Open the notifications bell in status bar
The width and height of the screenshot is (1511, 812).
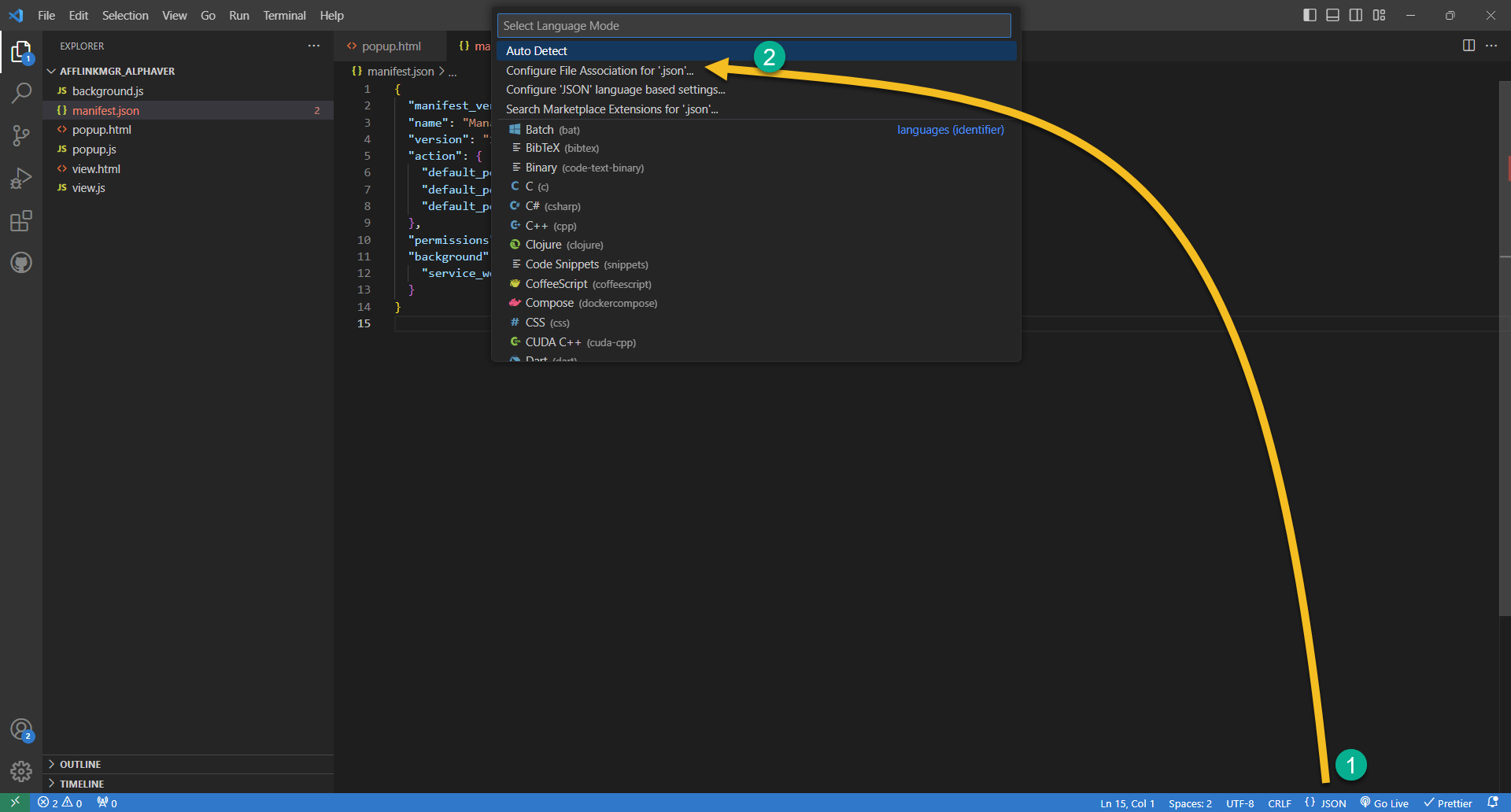pyautogui.click(x=1493, y=803)
